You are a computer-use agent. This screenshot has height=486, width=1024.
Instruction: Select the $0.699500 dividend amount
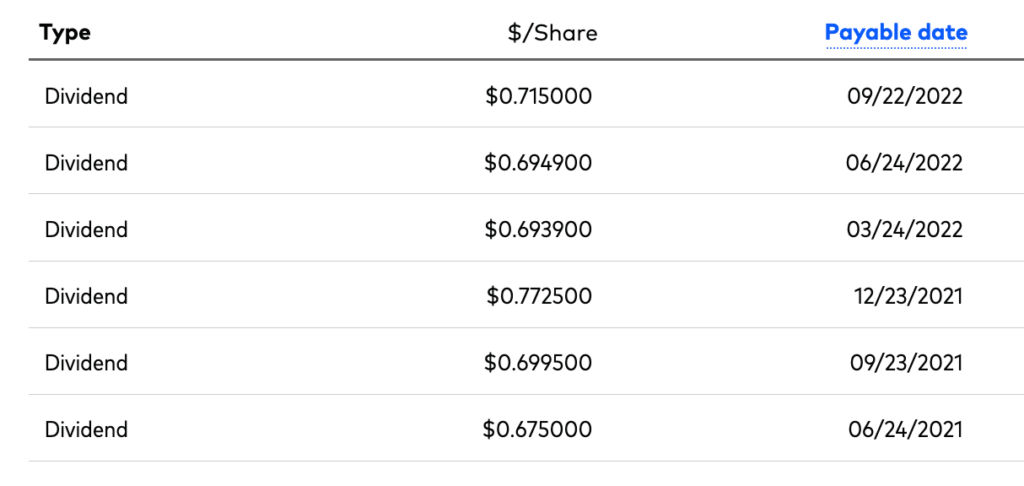[538, 362]
